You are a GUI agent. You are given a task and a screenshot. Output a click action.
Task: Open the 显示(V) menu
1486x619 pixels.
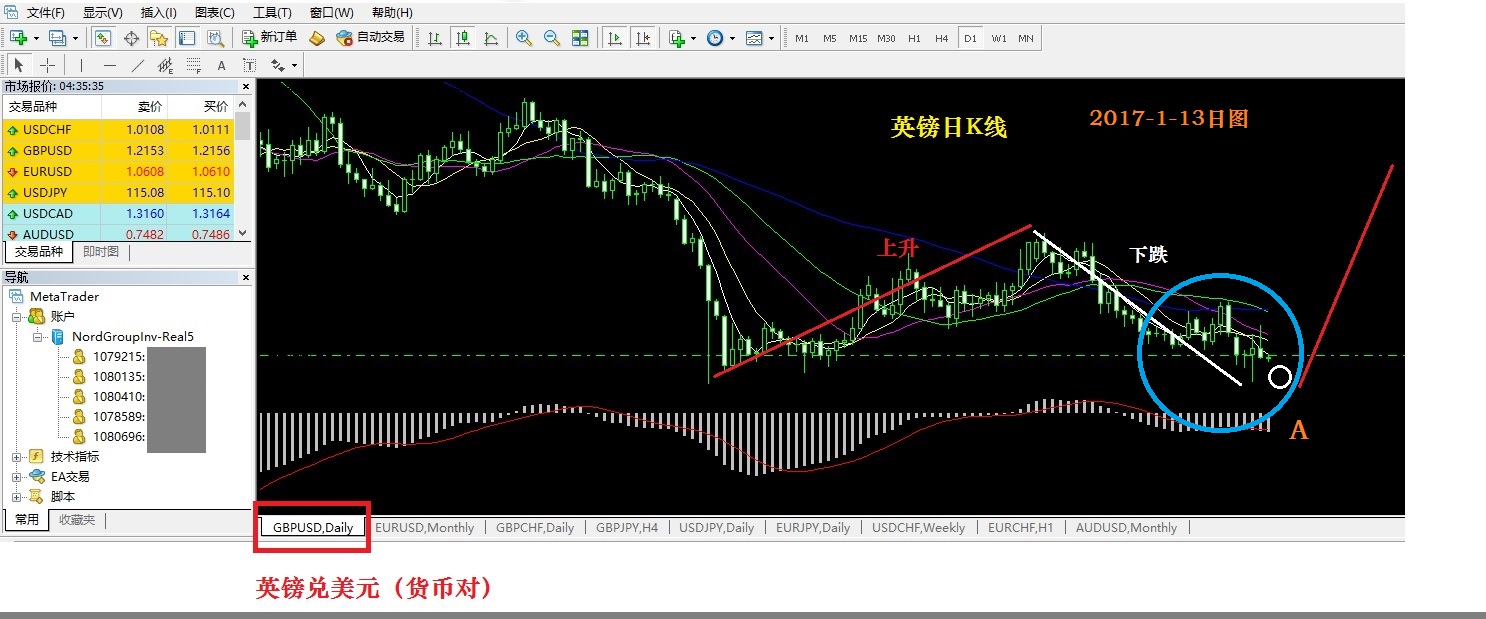102,13
